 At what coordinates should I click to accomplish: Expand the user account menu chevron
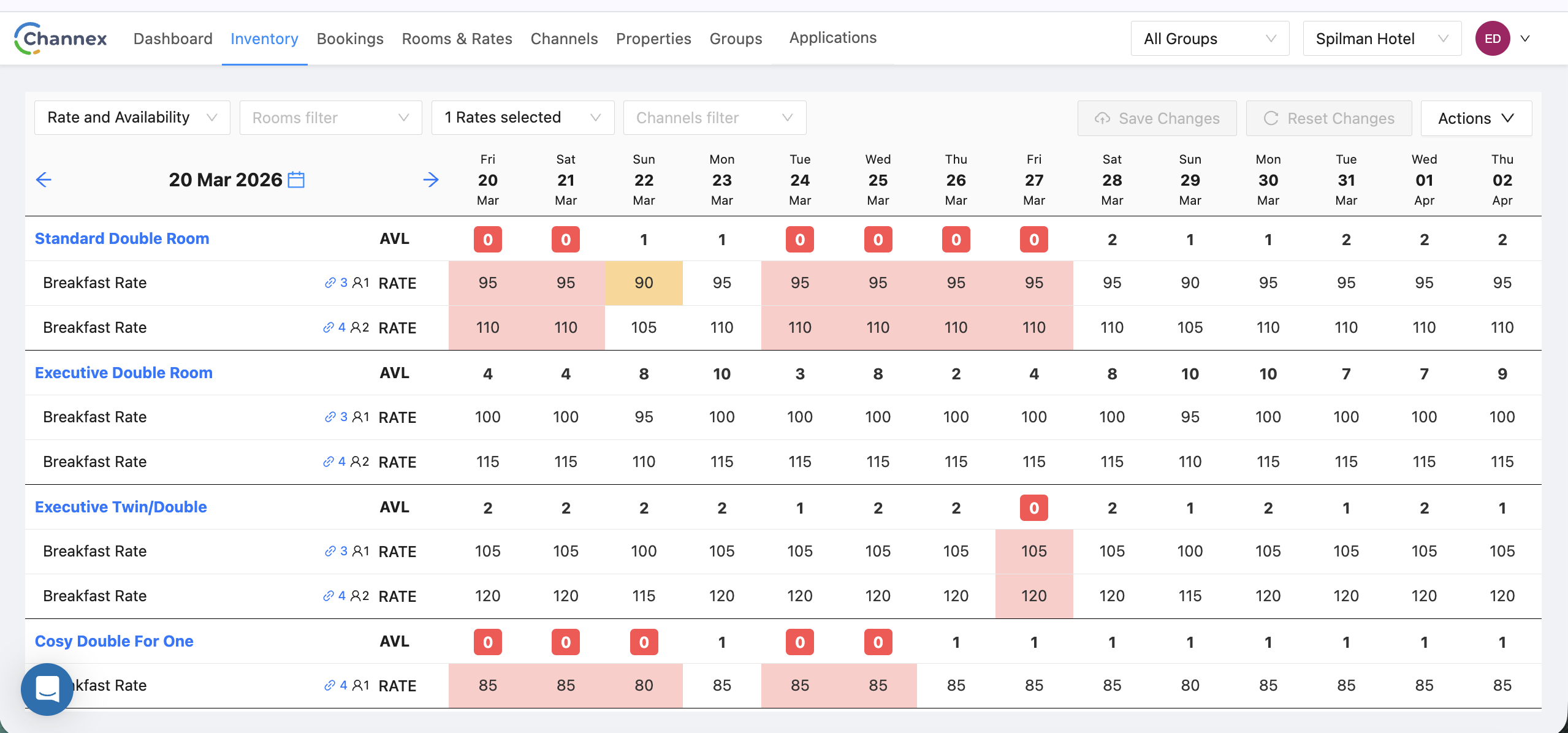1525,39
